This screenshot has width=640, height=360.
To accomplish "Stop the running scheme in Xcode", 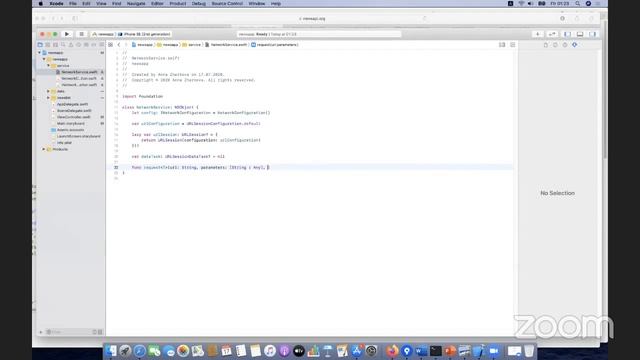I will point(81,34).
